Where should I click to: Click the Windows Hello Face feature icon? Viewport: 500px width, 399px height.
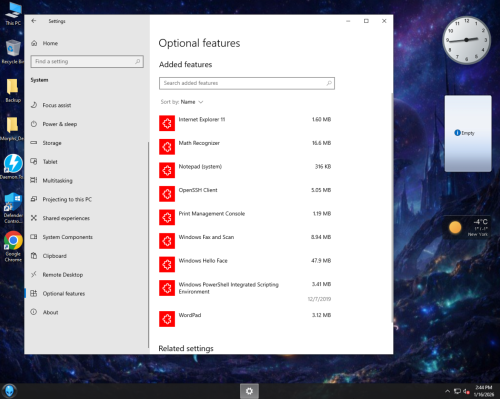click(167, 264)
